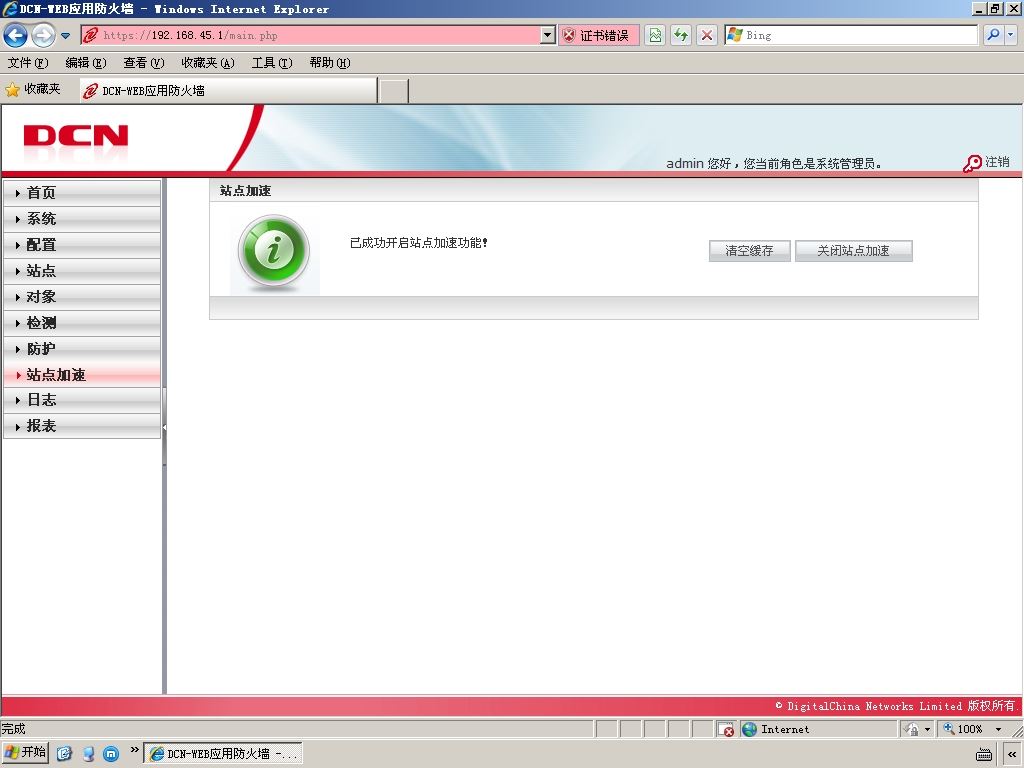Open the 文件(F) menu
The height and width of the screenshot is (768, 1024).
coord(28,63)
